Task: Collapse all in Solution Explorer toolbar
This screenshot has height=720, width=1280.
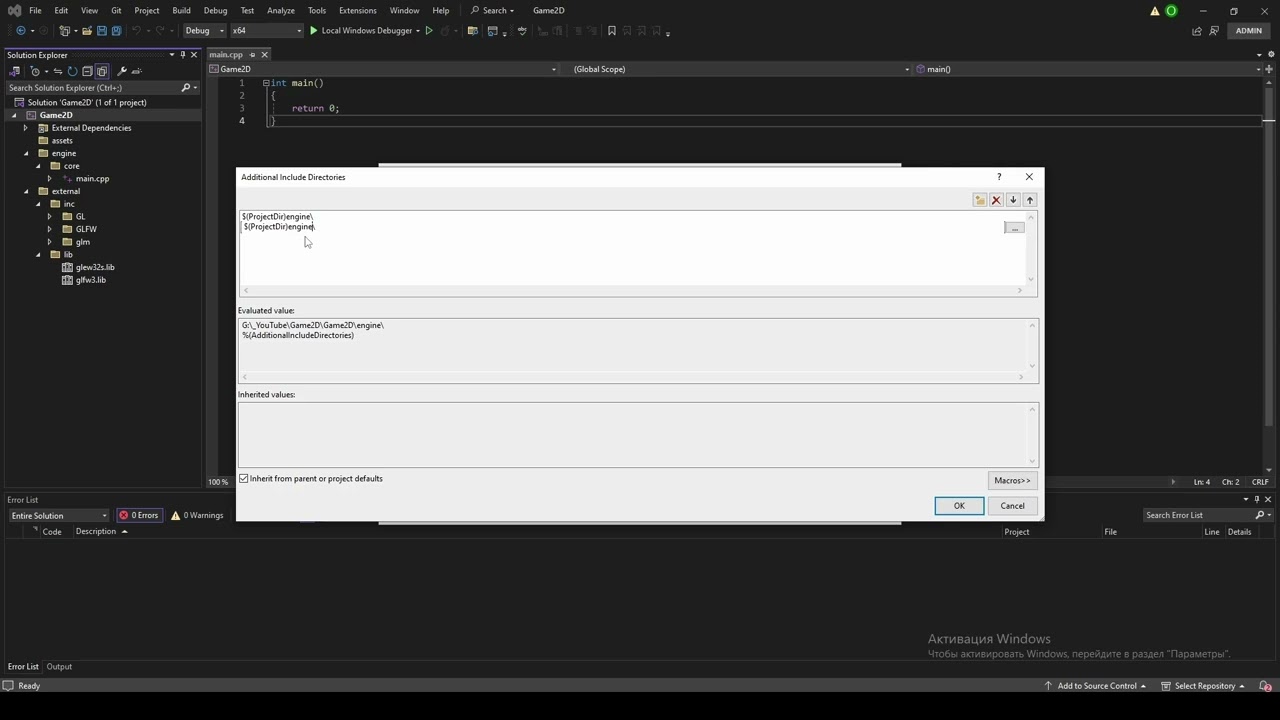Action: (87, 71)
